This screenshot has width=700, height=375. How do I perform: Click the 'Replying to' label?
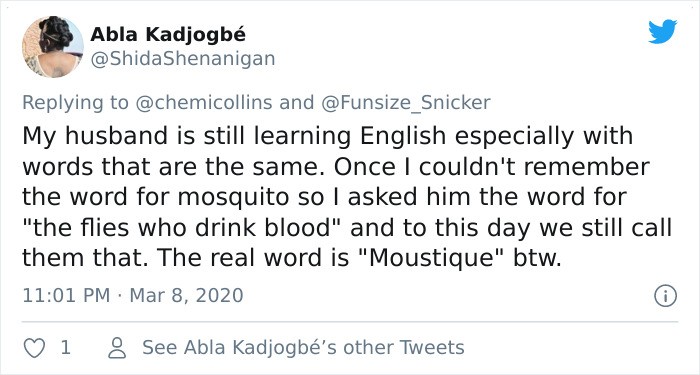(x=75, y=103)
